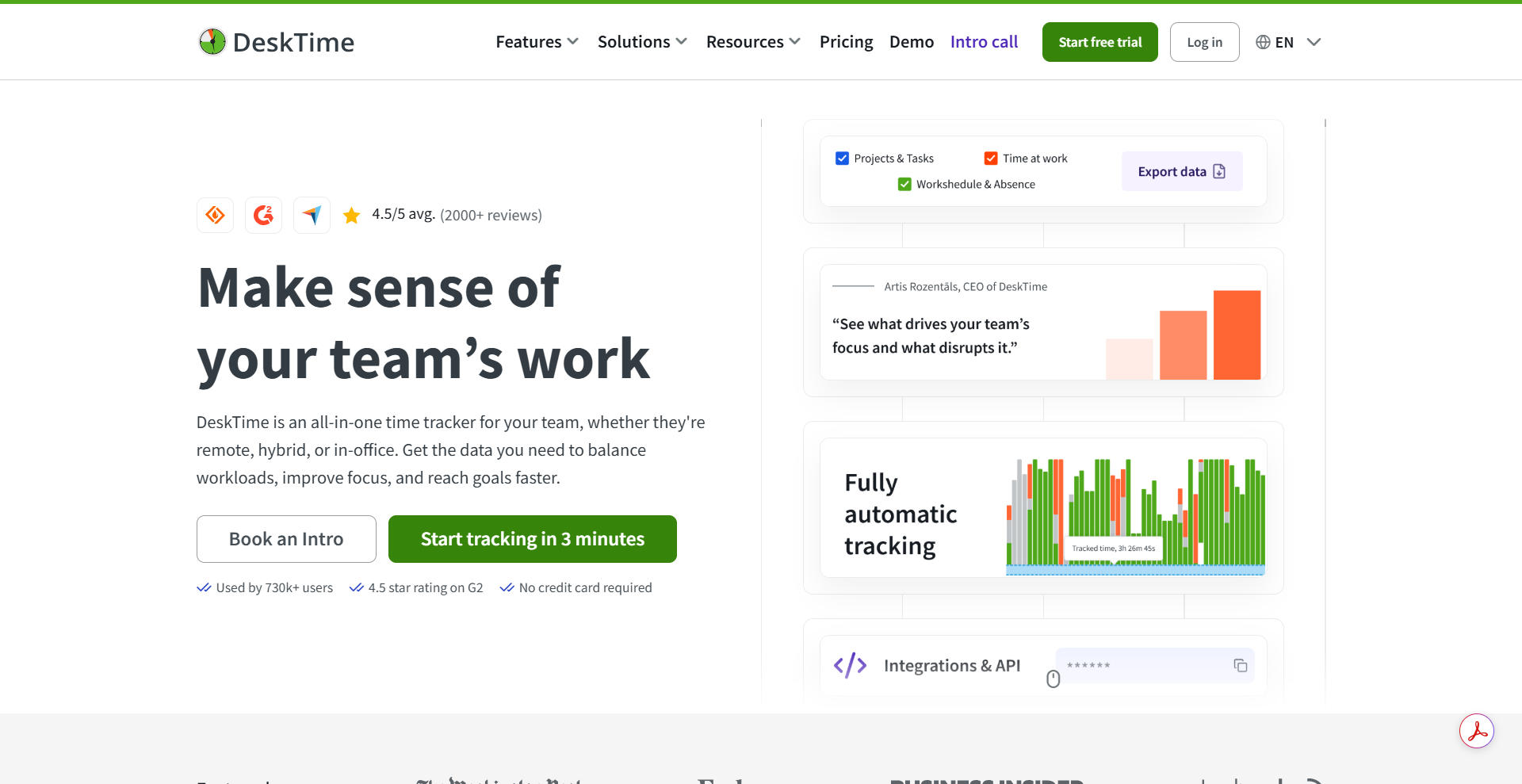The image size is (1522, 784).
Task: Click the tallest orange bar in chart
Action: tap(1237, 335)
